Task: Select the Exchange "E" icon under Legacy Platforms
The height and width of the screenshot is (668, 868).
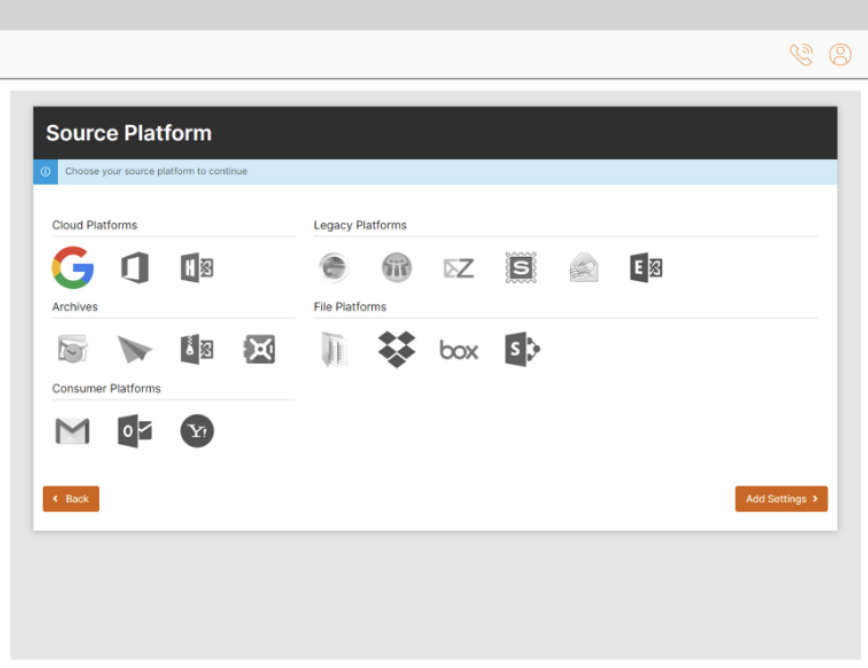Action: [646, 268]
